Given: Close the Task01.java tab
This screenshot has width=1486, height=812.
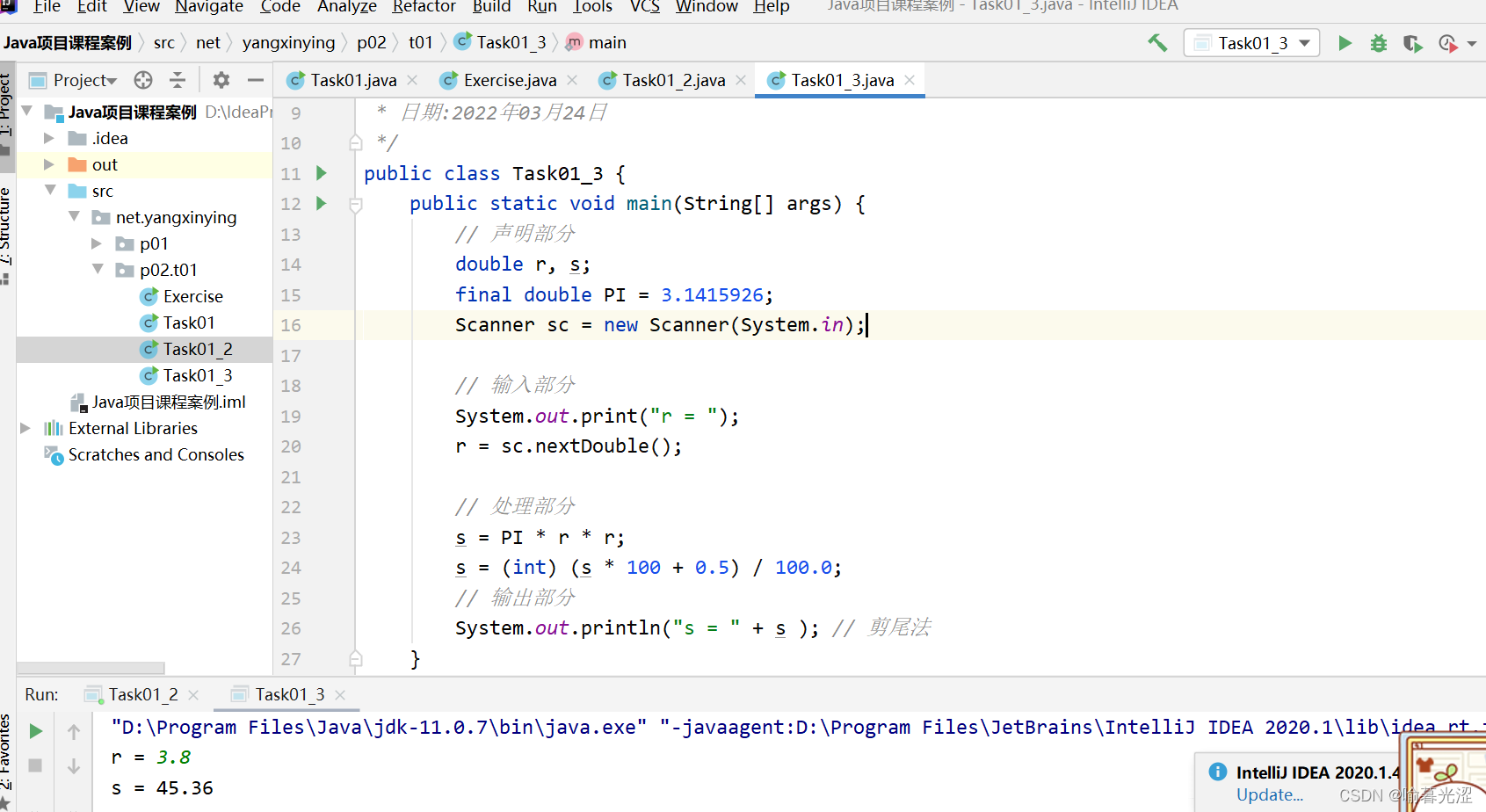Looking at the screenshot, I should (x=412, y=80).
